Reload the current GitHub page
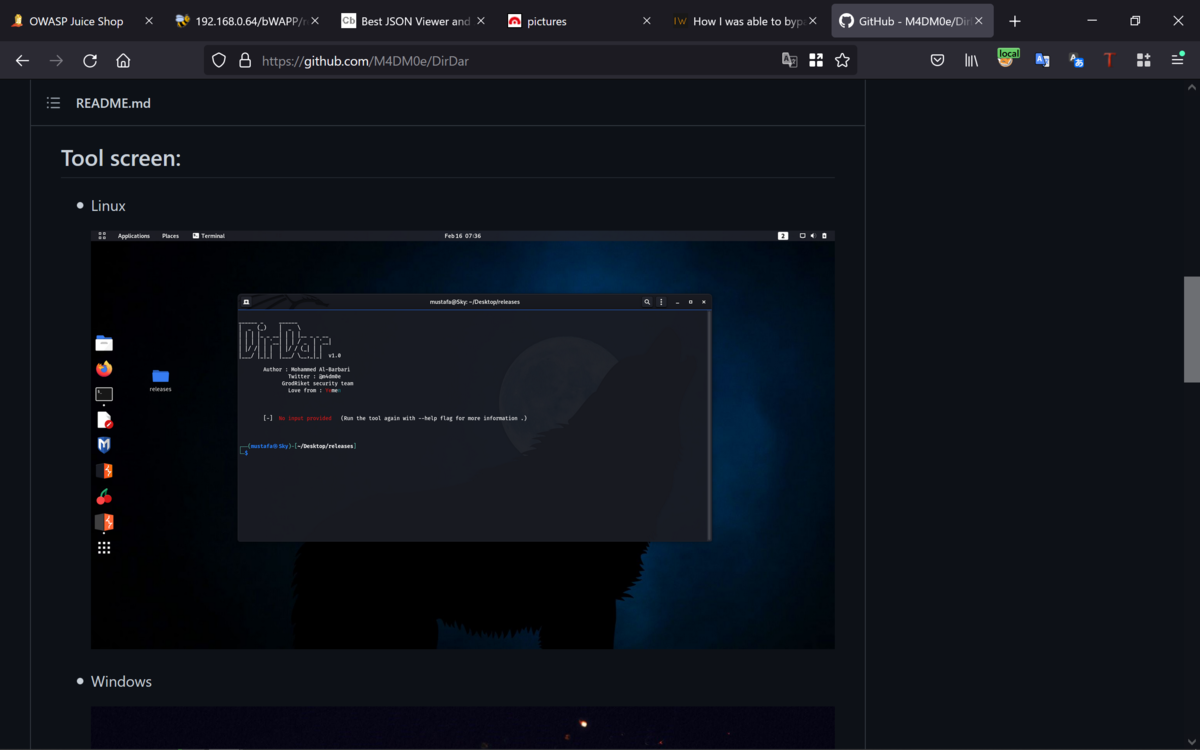Viewport: 1200px width, 750px height. [90, 60]
